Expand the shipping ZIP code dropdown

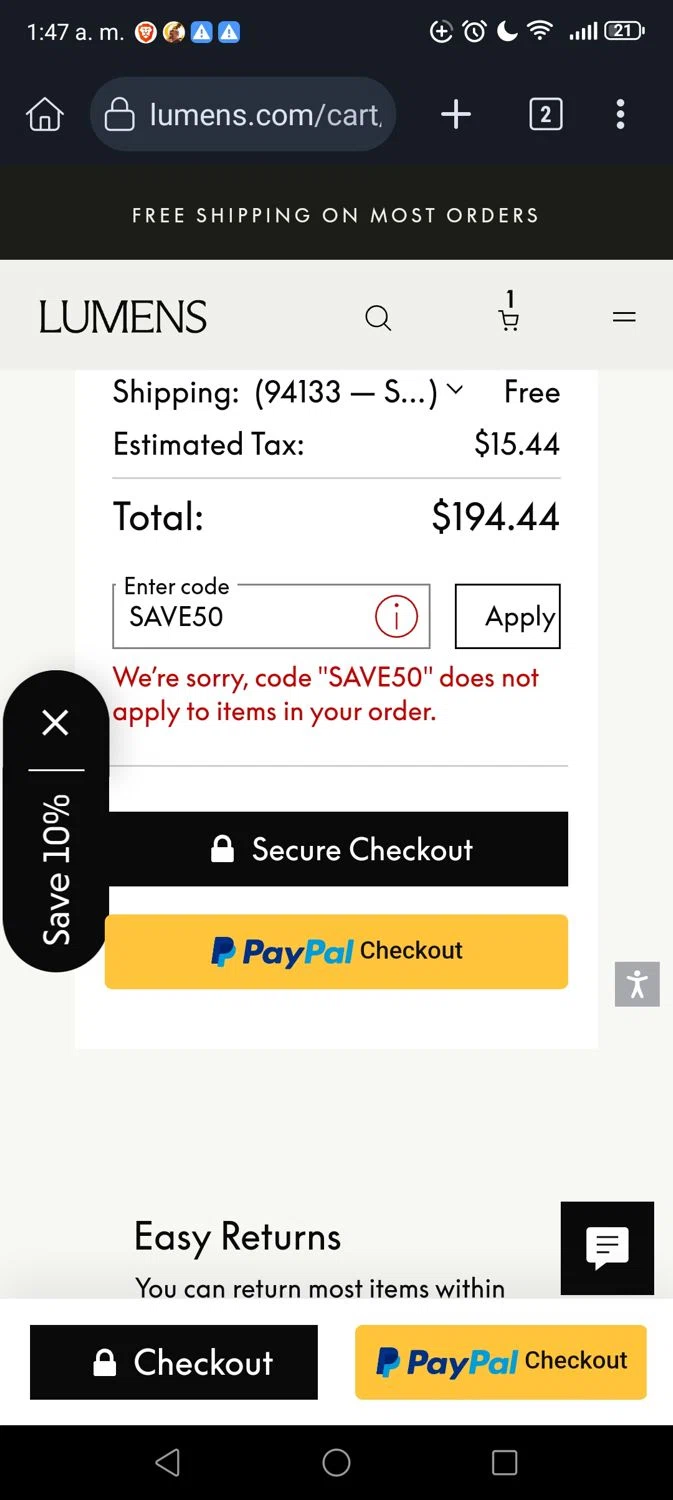tap(454, 390)
